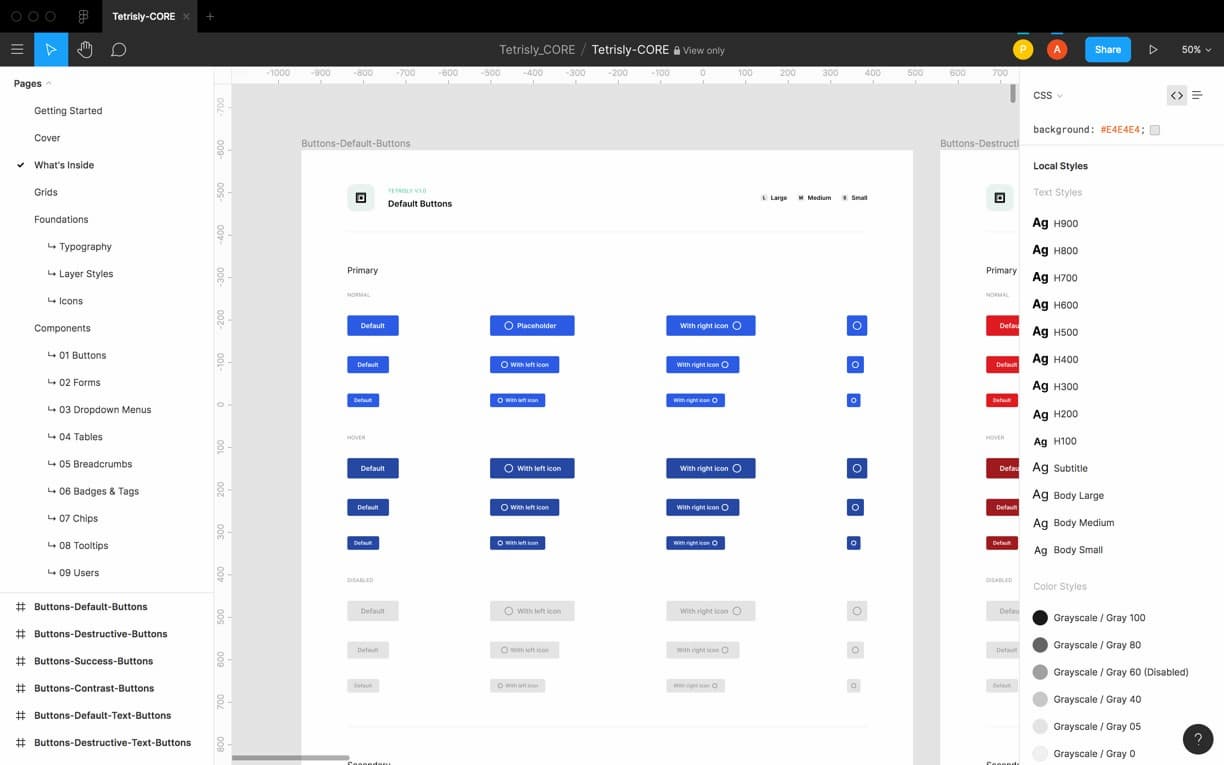Click the blue Share button
This screenshot has width=1224, height=765.
click(1107, 49)
